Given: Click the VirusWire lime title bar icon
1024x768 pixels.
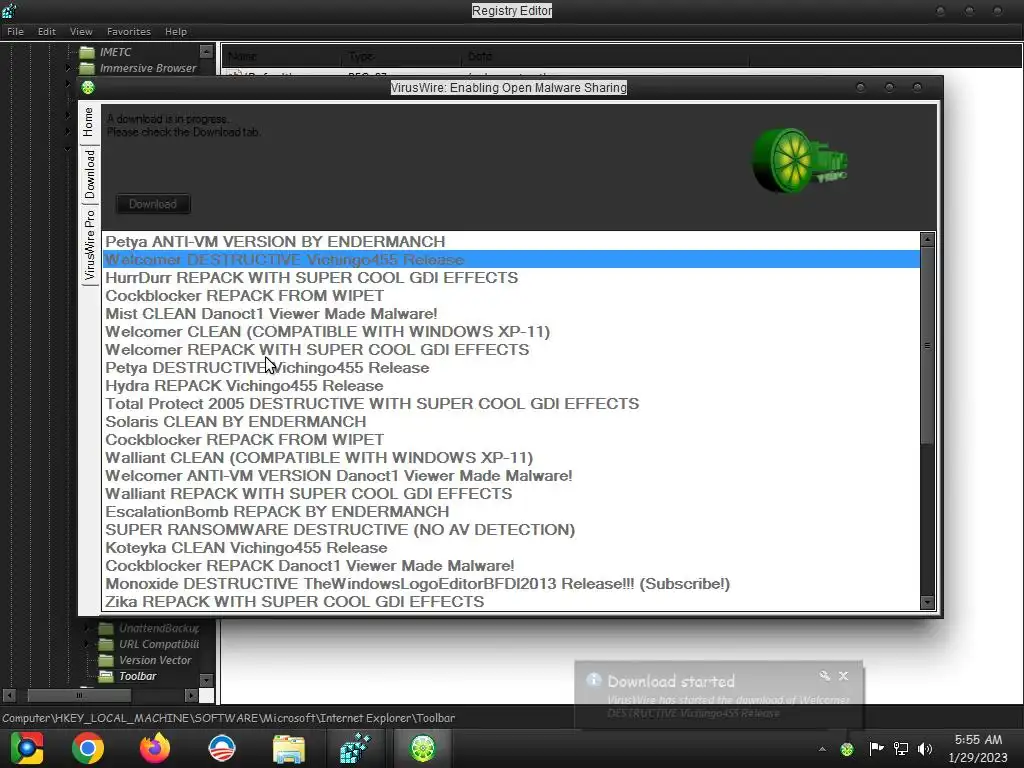Looking at the screenshot, I should pyautogui.click(x=88, y=88).
